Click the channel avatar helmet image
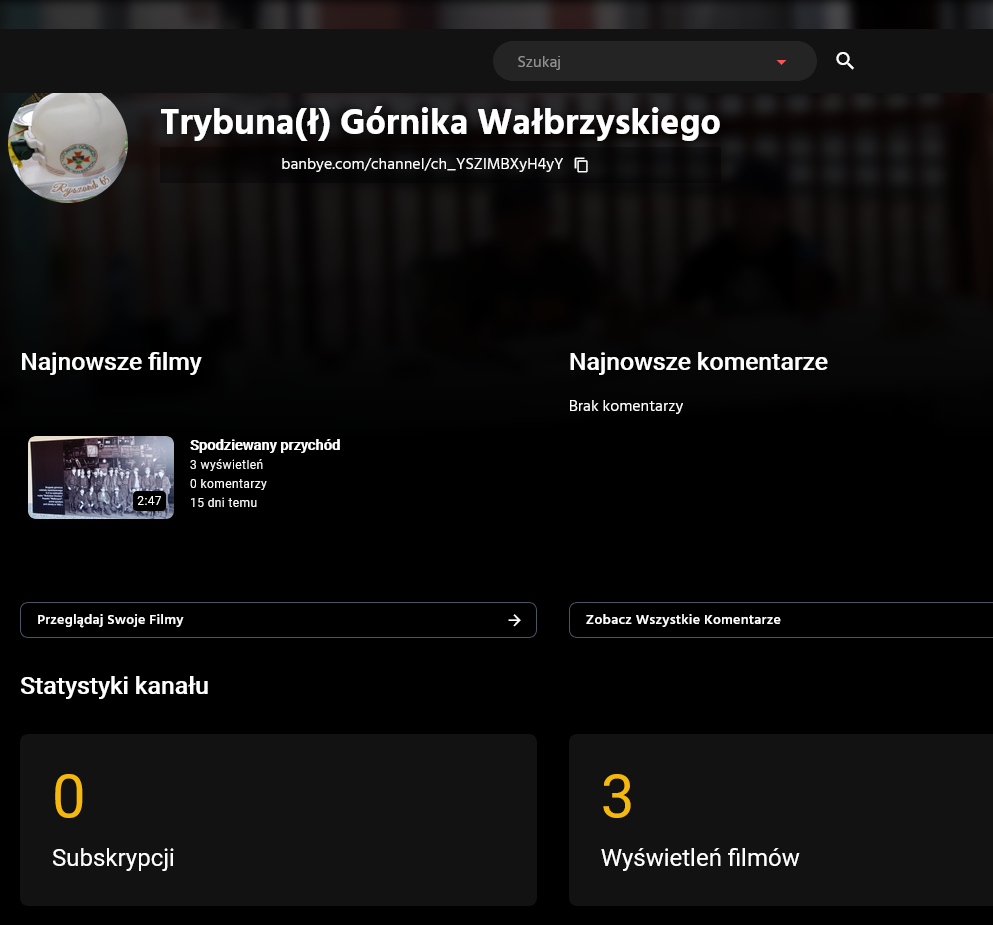 (x=68, y=143)
